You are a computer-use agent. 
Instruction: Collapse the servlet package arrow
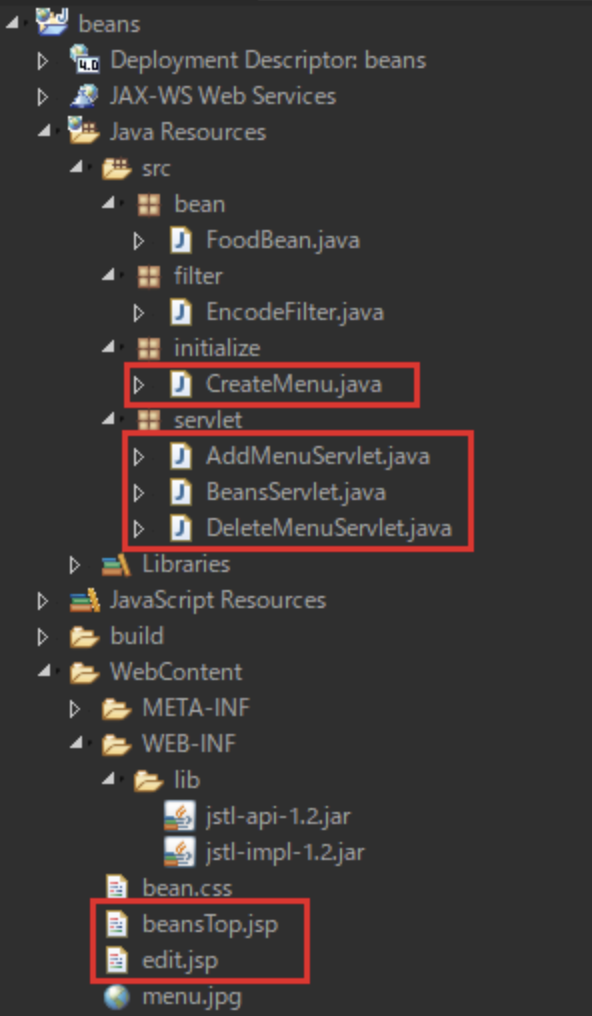tap(109, 419)
